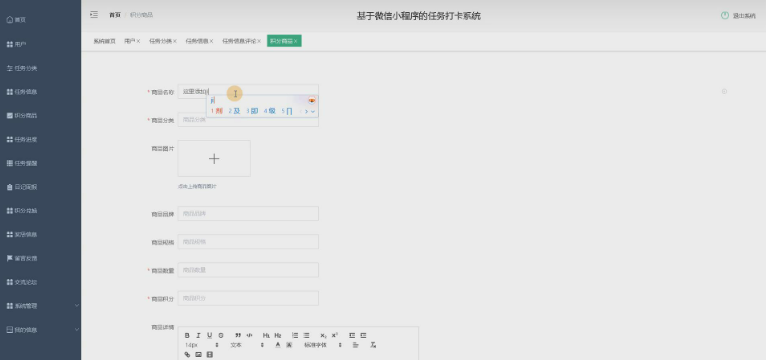The image size is (767, 360).
Task: Apply Underline in the 商品详情 editor
Action: tap(209, 336)
